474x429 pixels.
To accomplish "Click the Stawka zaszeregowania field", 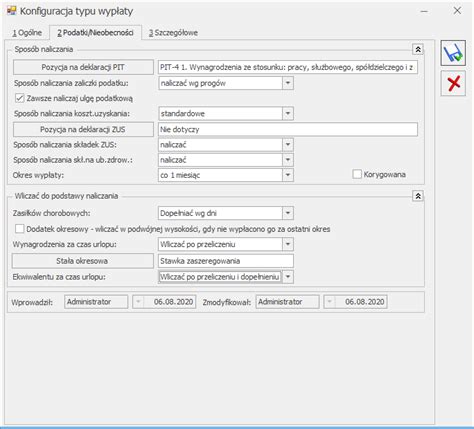I will tap(226, 261).
